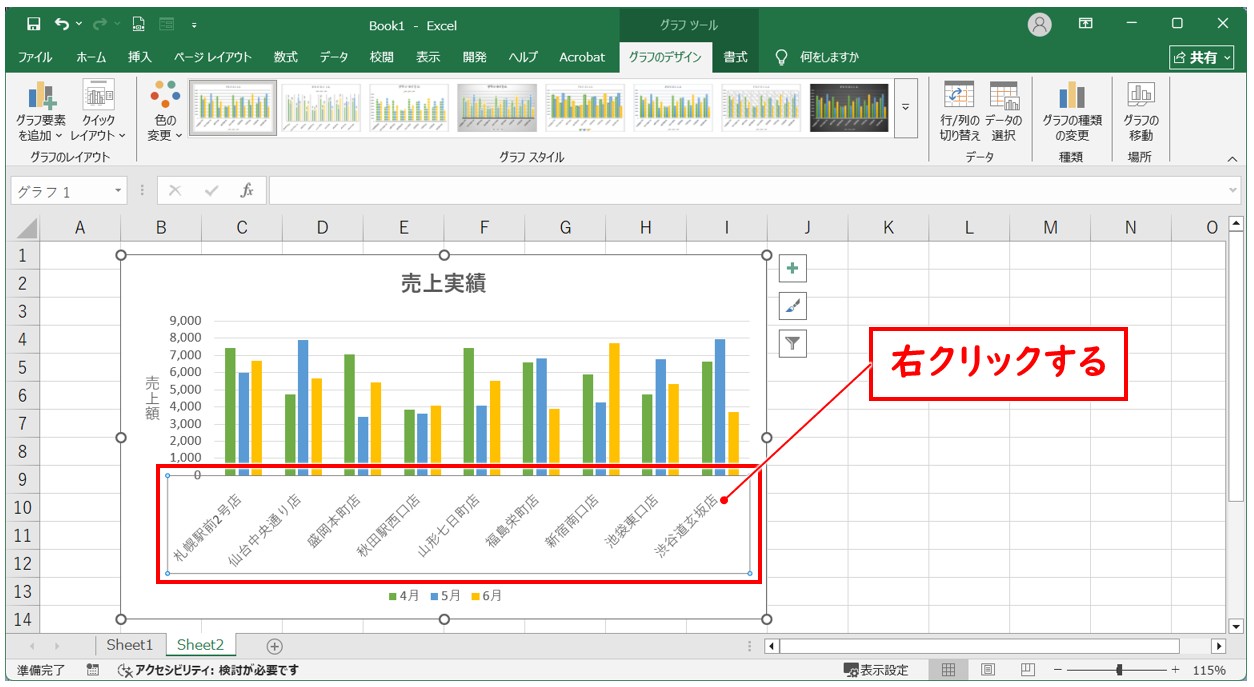
Task: Click the Chart Styles brush button
Action: [x=792, y=306]
